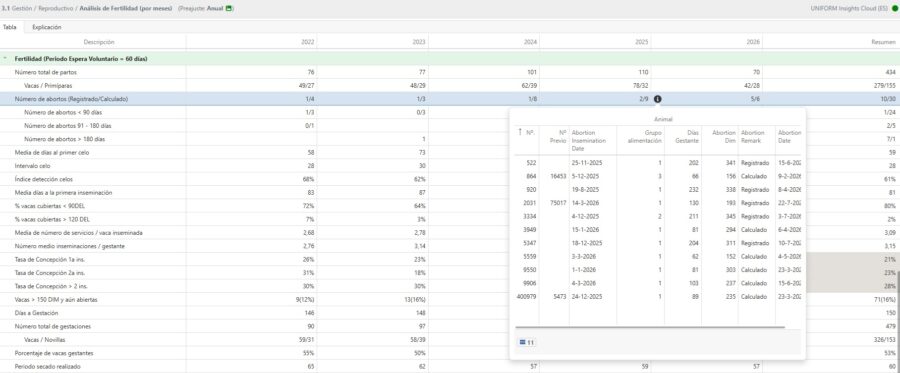Viewport: 900px width, 373px height.
Task: Click the 2023 column header
Action: [x=419, y=42]
